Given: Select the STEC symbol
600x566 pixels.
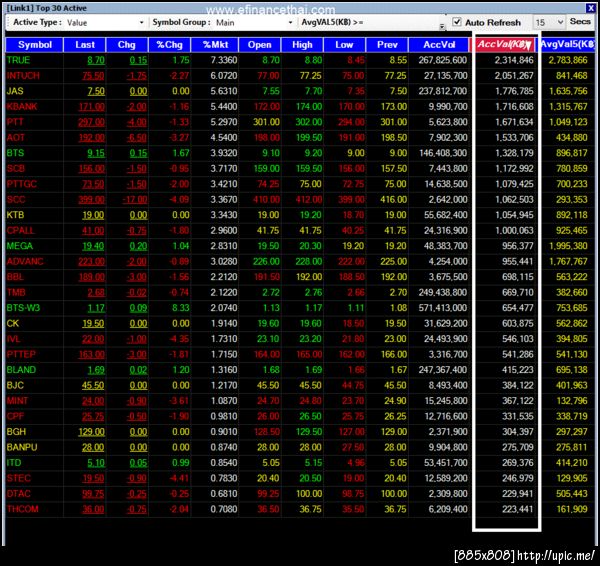Looking at the screenshot, I should tap(18, 478).
